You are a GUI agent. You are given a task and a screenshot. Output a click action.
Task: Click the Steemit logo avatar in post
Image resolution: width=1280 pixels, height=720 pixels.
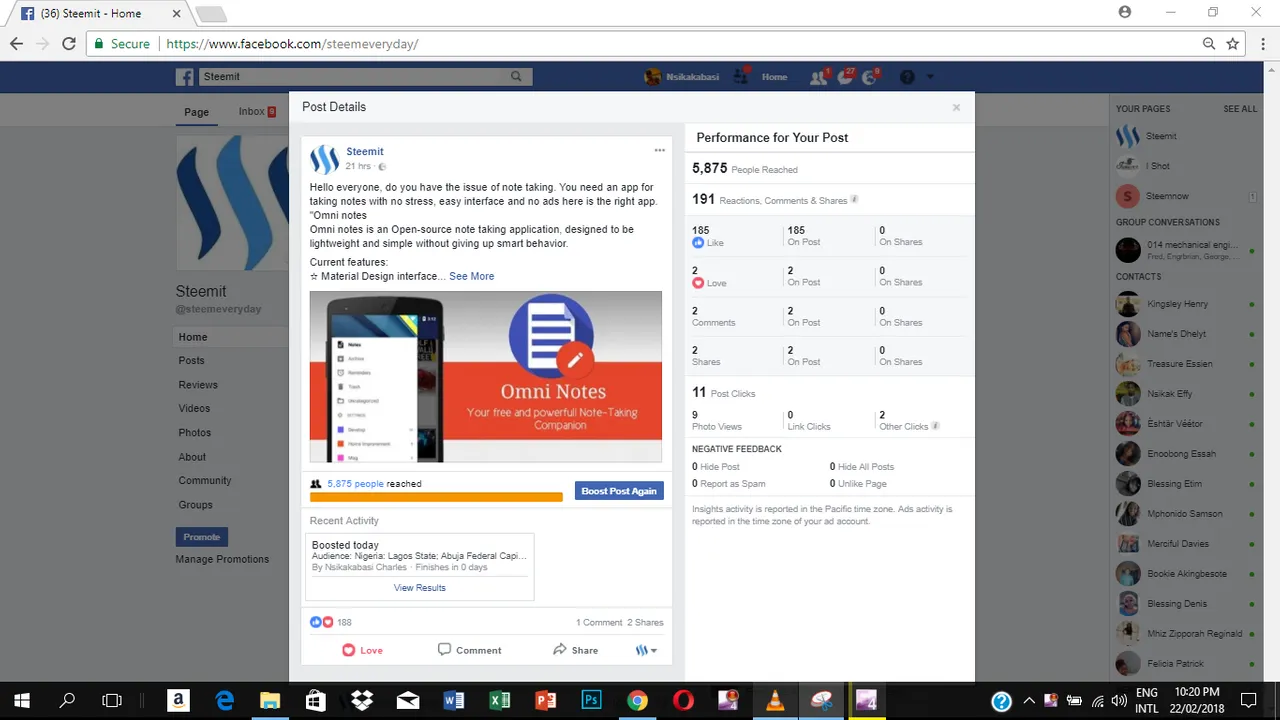[324, 159]
